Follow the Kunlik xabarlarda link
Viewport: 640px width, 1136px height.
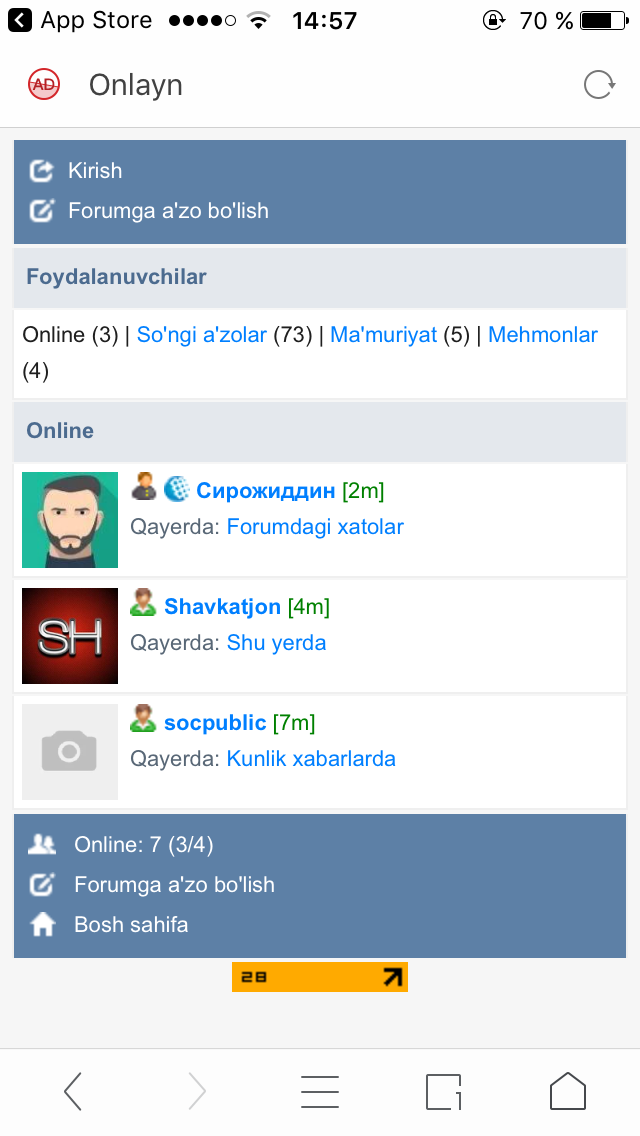tap(311, 759)
